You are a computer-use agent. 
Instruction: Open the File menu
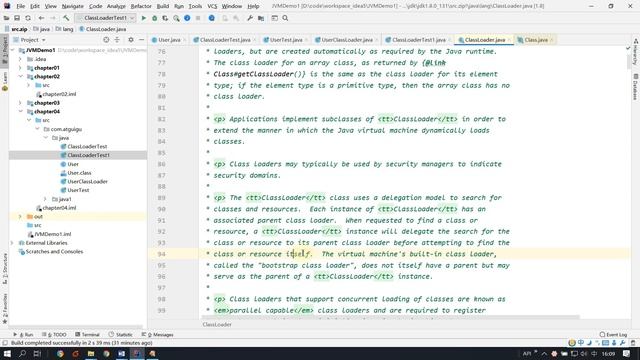point(20,6)
